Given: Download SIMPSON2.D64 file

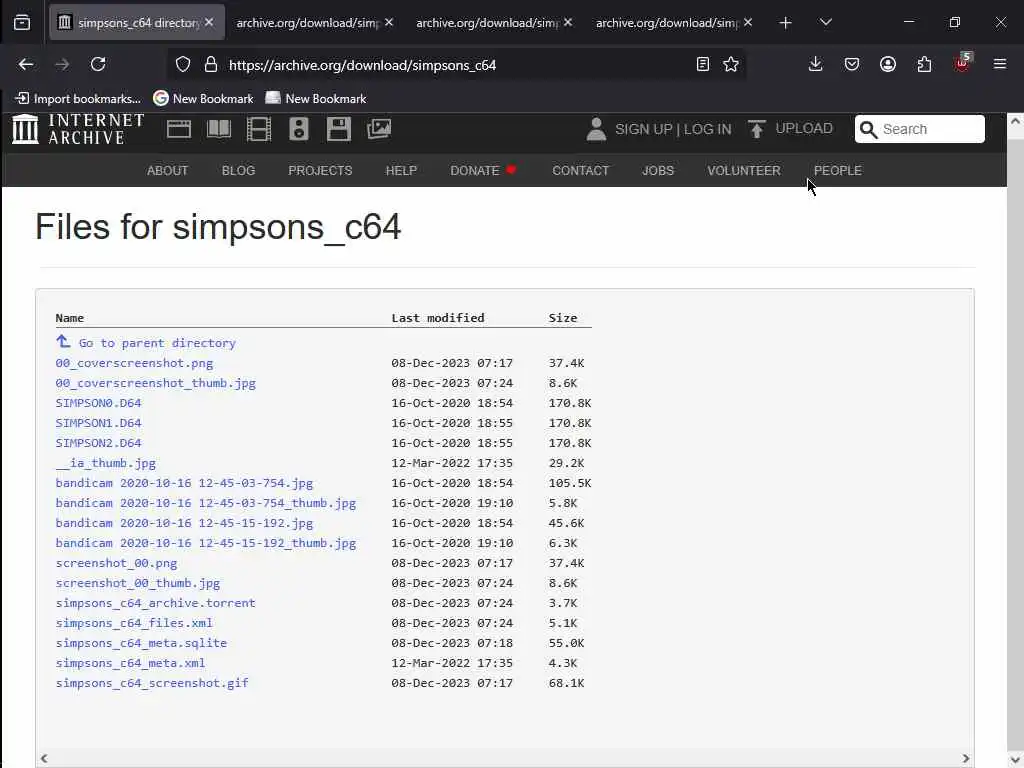Looking at the screenshot, I should (x=98, y=443).
